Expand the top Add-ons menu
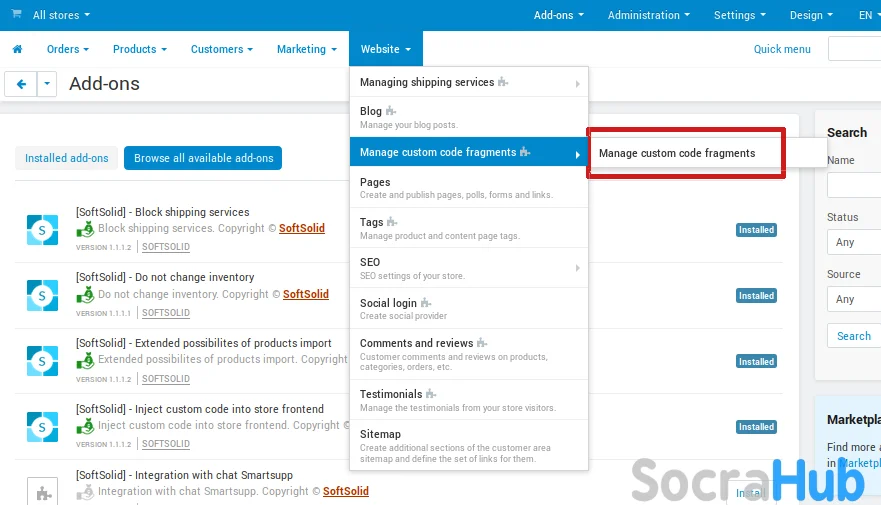 558,15
